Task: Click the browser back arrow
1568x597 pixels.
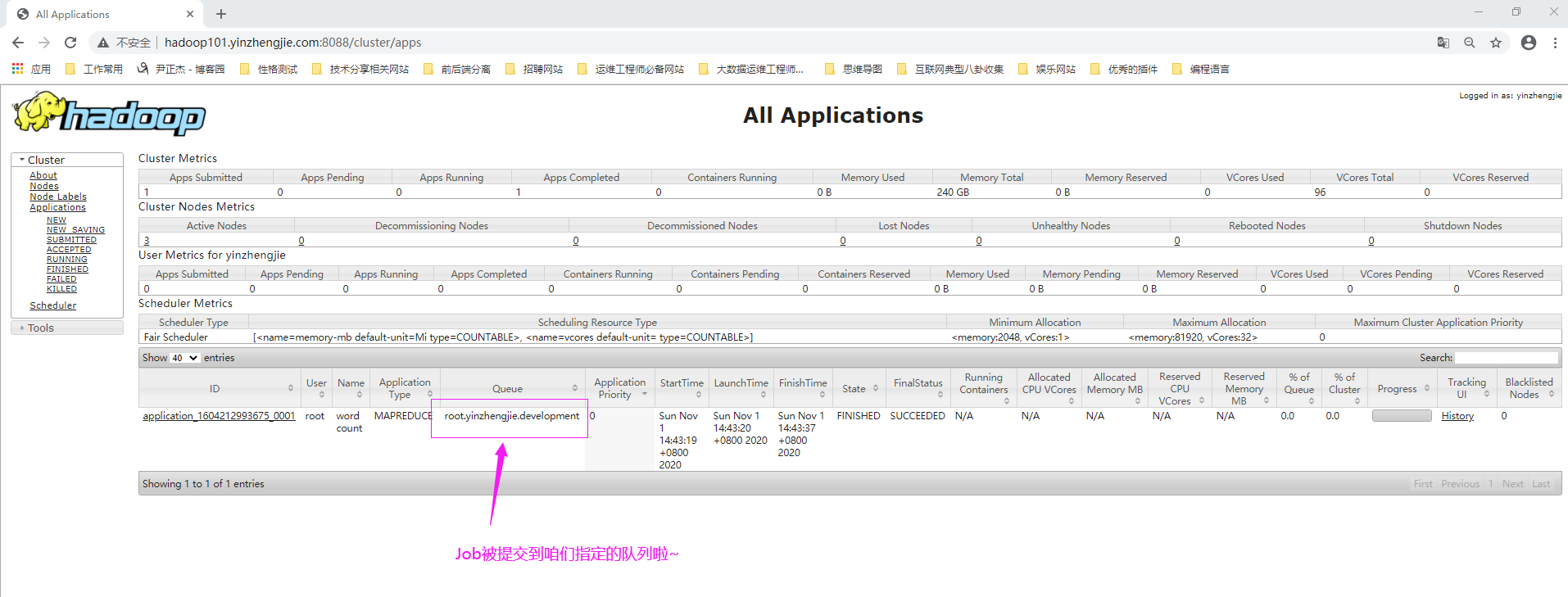Action: [x=18, y=43]
